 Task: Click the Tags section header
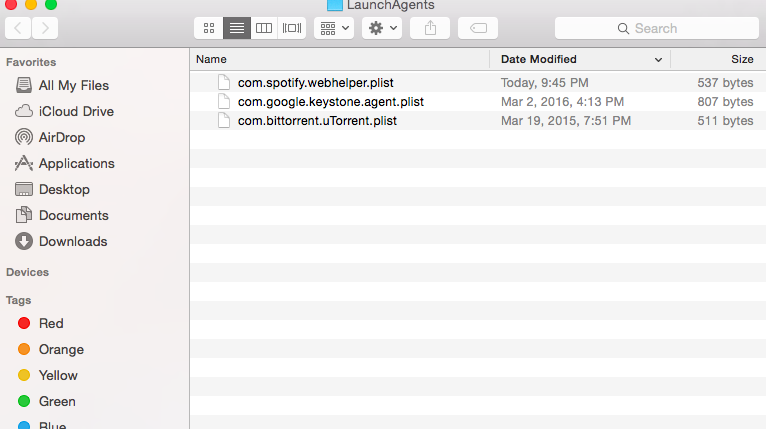[19, 300]
